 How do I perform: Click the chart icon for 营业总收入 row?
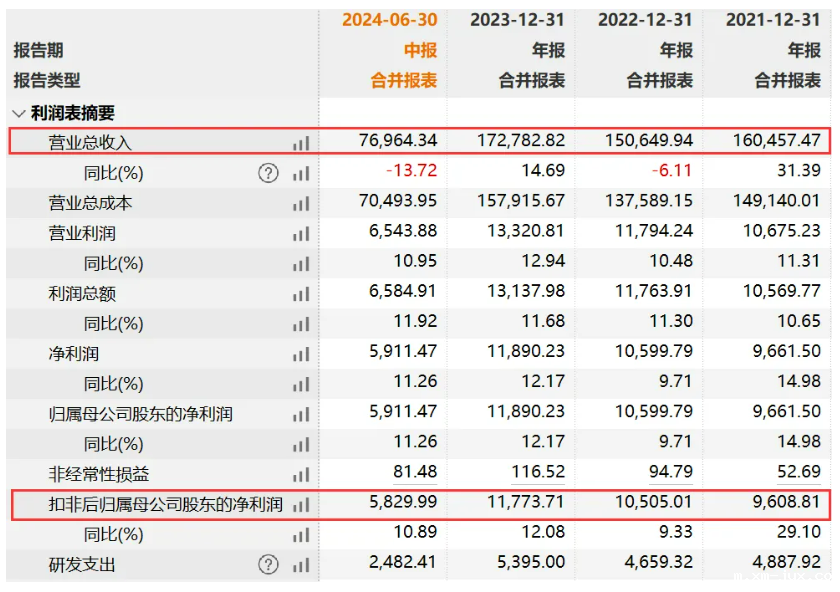(301, 143)
